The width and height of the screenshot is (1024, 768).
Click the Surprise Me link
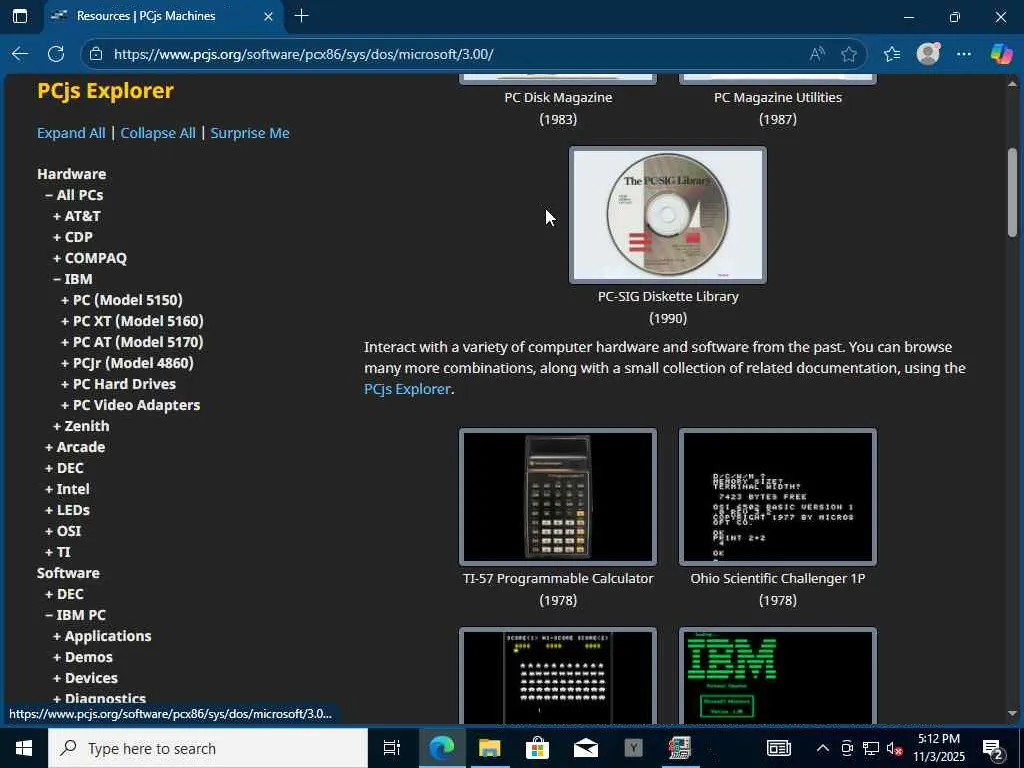pyautogui.click(x=250, y=133)
